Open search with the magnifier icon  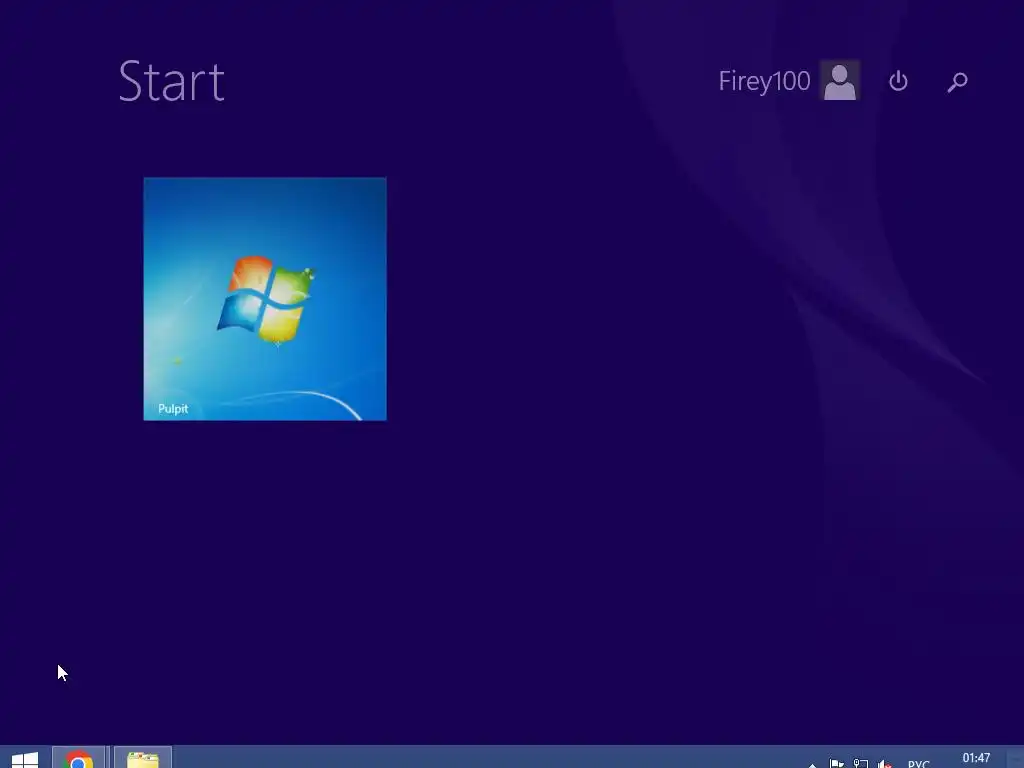click(957, 82)
